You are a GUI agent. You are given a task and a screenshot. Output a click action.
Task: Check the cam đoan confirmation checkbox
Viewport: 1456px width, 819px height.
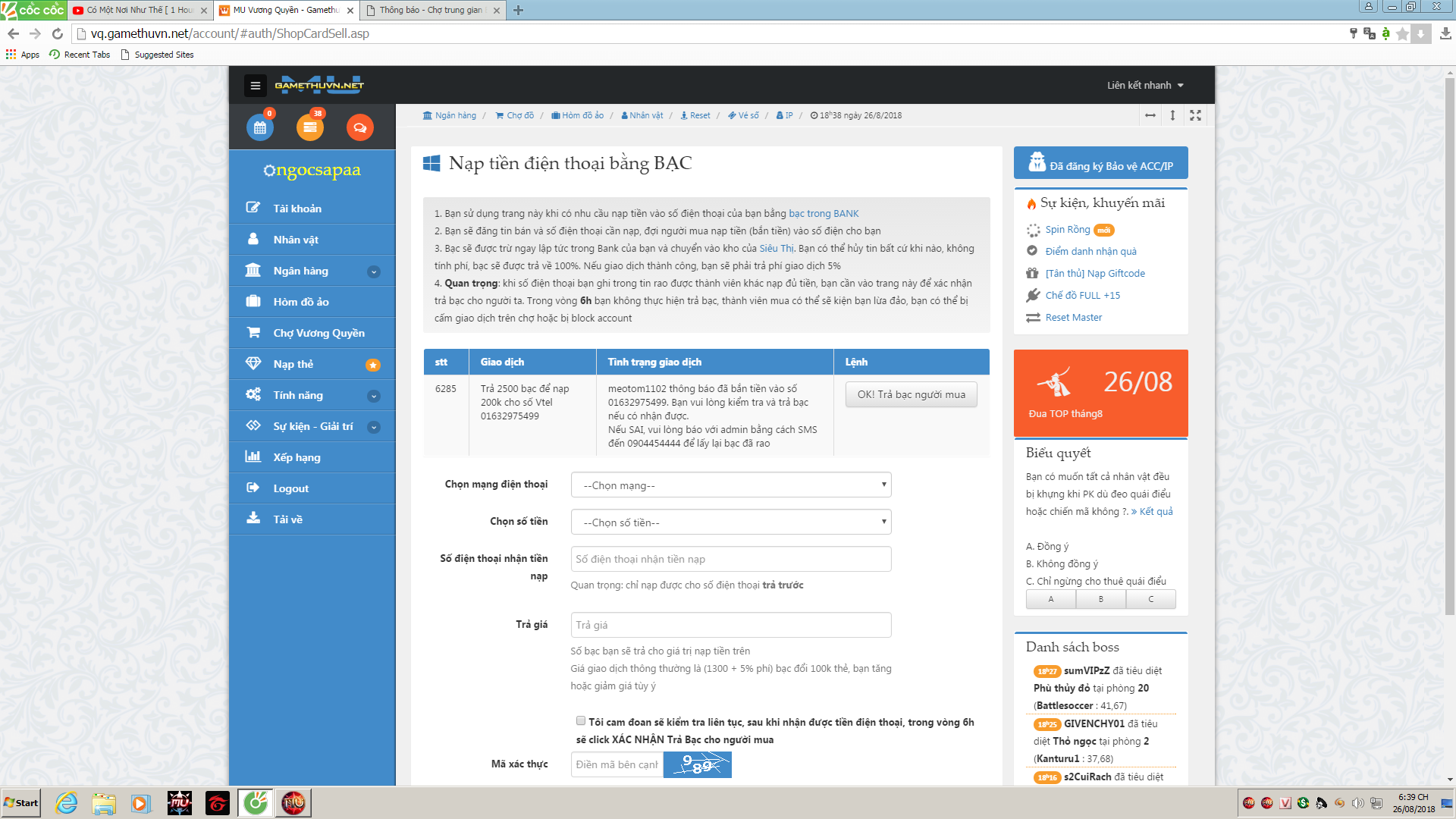coord(581,721)
